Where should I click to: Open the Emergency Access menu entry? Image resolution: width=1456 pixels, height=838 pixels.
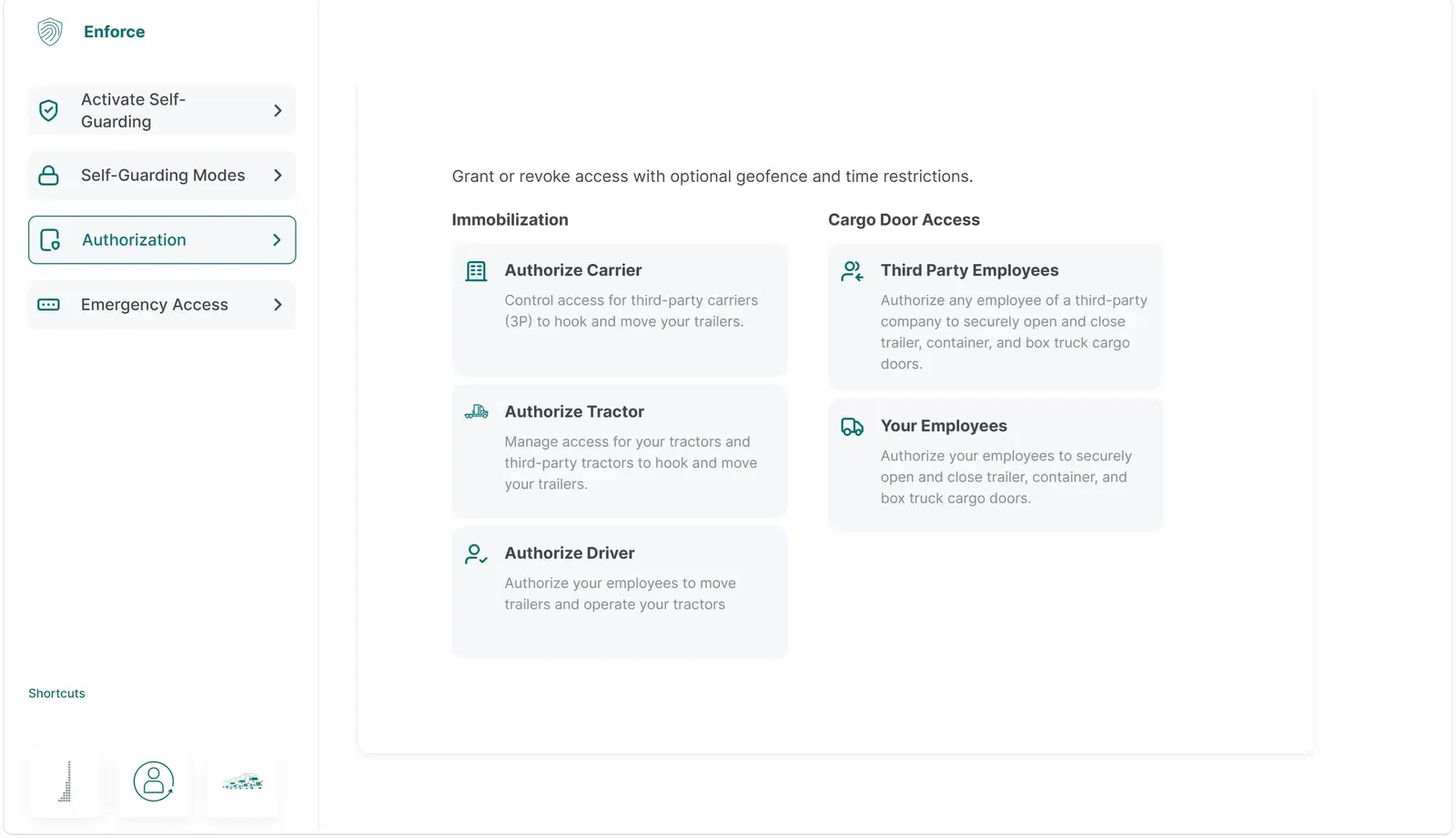click(x=162, y=305)
